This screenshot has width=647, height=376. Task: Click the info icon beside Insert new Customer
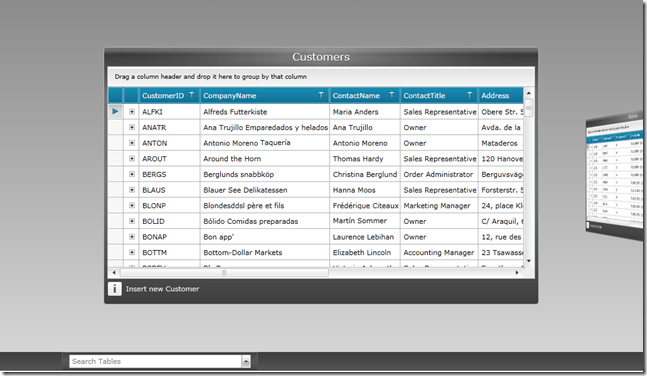click(x=115, y=289)
